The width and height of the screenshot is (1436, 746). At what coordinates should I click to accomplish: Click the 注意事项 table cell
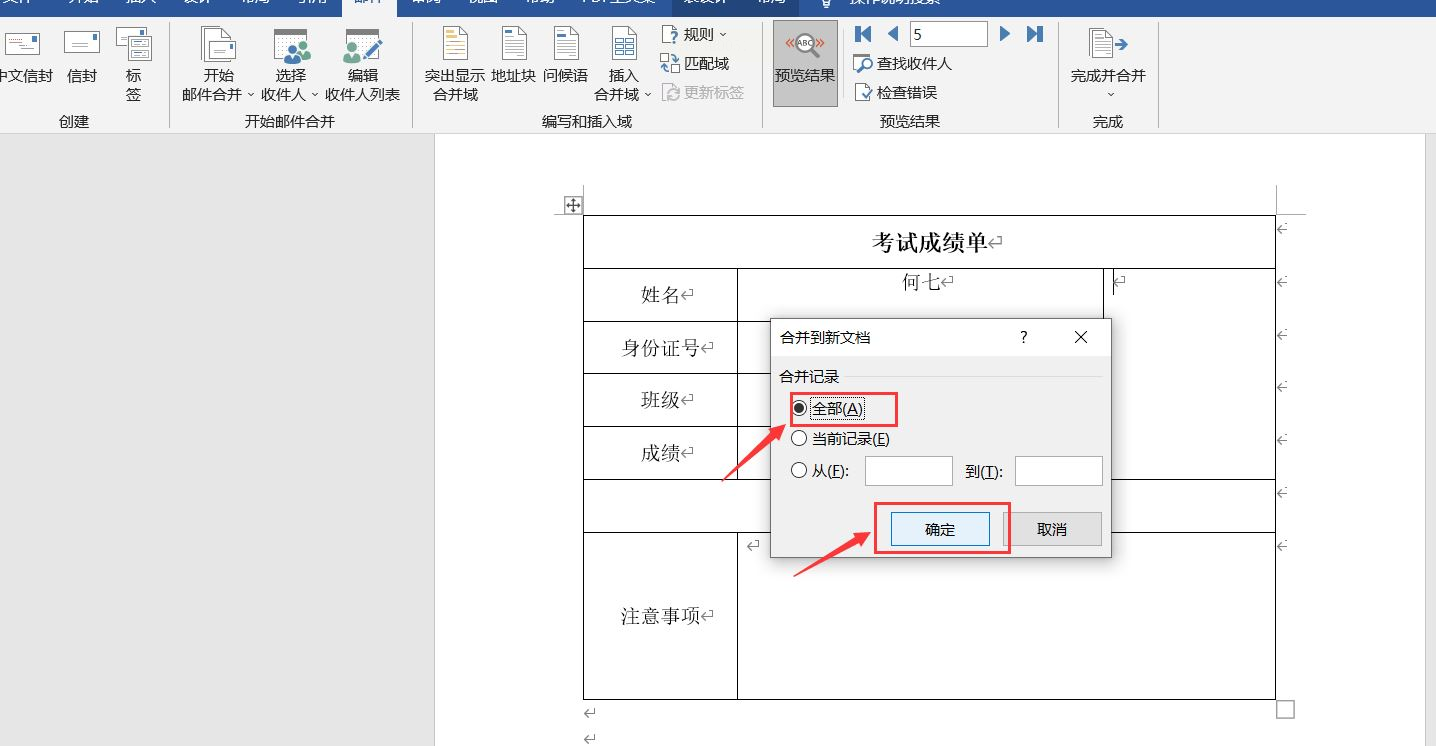click(x=660, y=616)
